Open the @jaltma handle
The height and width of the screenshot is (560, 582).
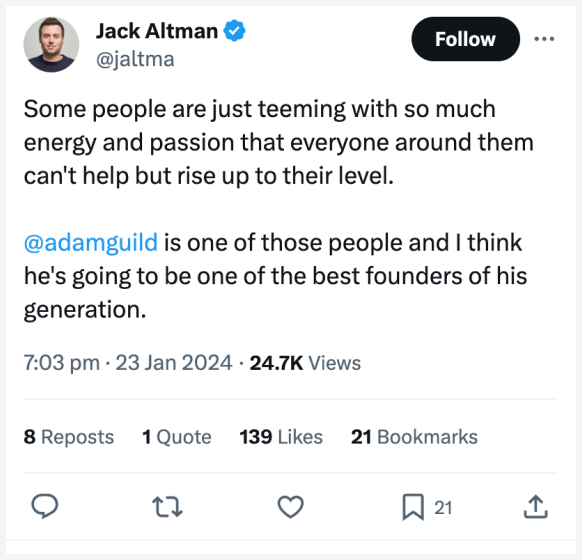(135, 59)
